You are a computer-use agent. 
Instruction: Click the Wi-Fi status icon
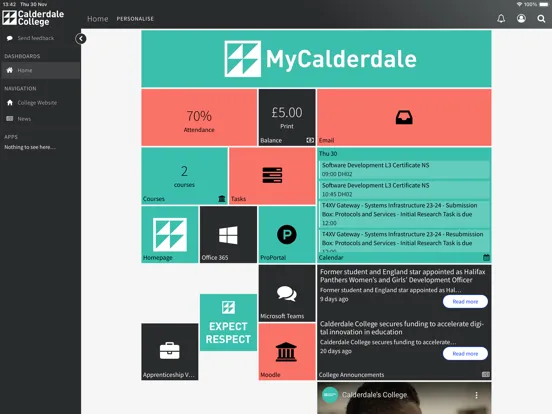point(519,4)
